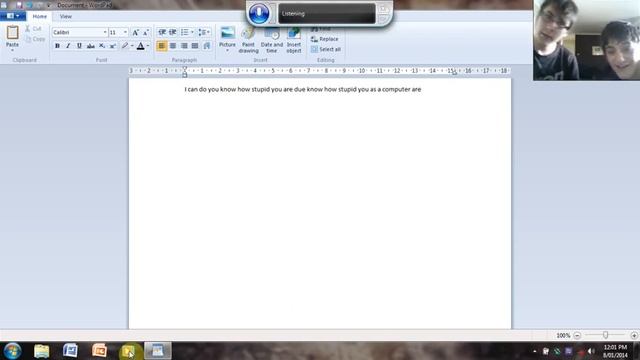Click the Shrink font icon
The image size is (640, 360).
(146, 32)
